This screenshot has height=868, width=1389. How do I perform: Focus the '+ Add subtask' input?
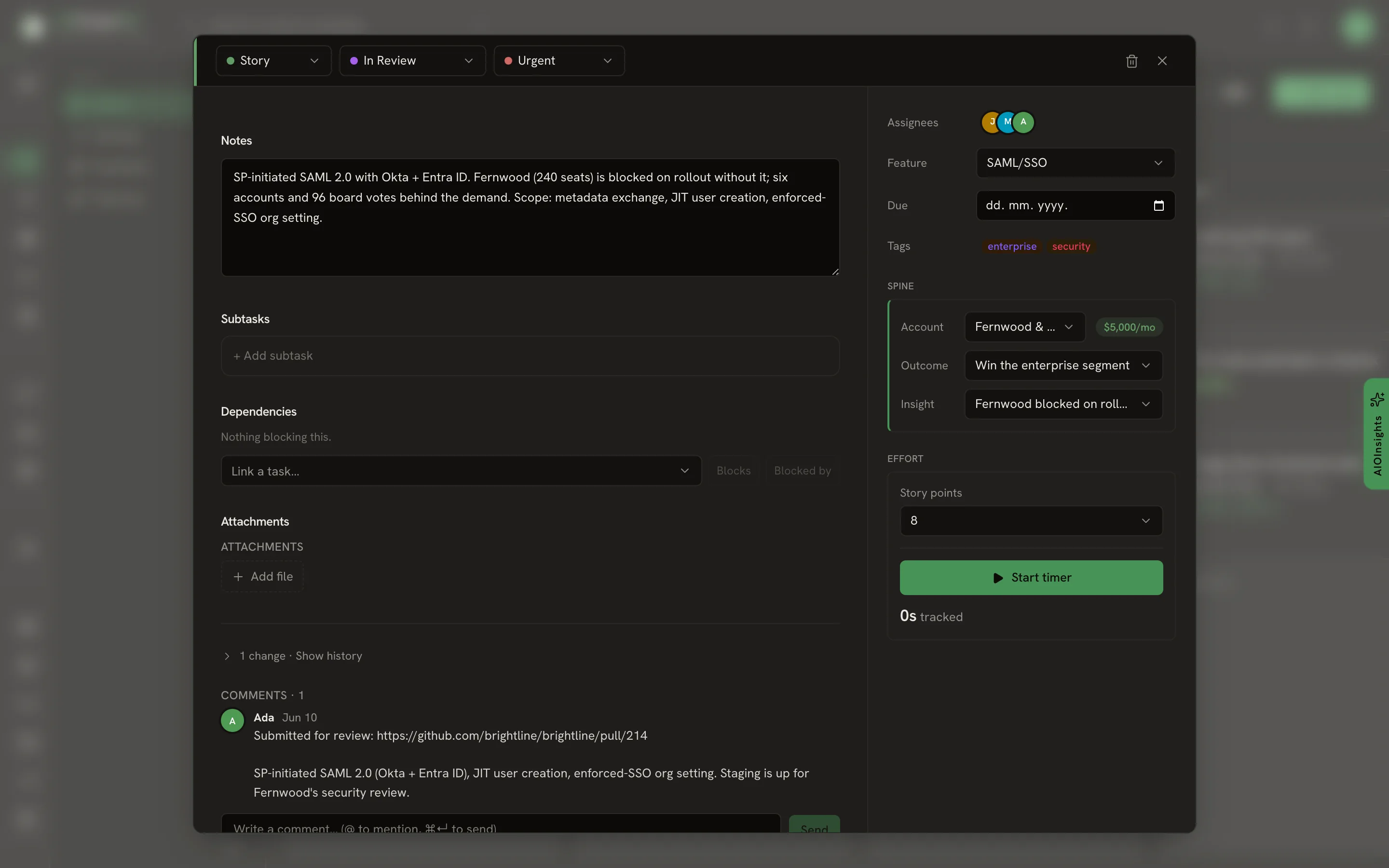tap(531, 356)
